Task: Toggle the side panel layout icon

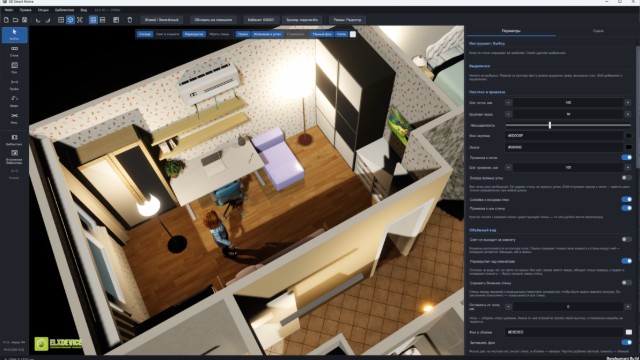Action: 116,20
